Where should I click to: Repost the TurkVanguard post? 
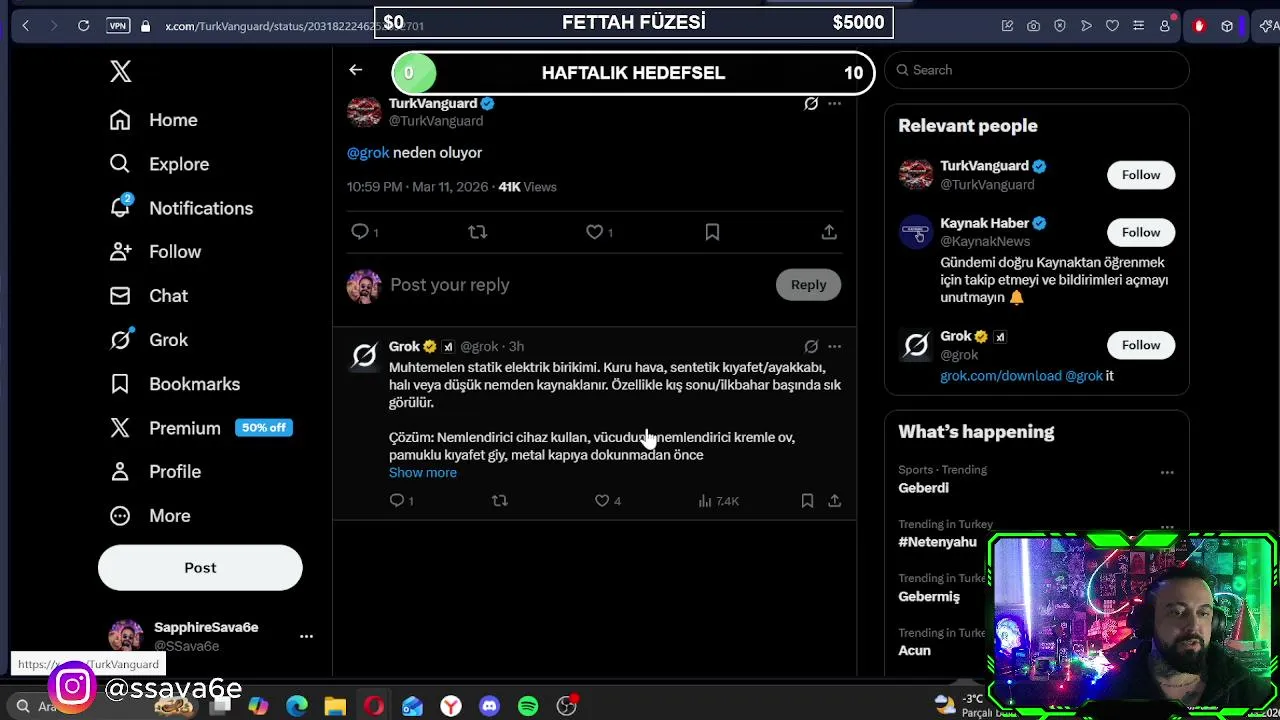[x=477, y=232]
